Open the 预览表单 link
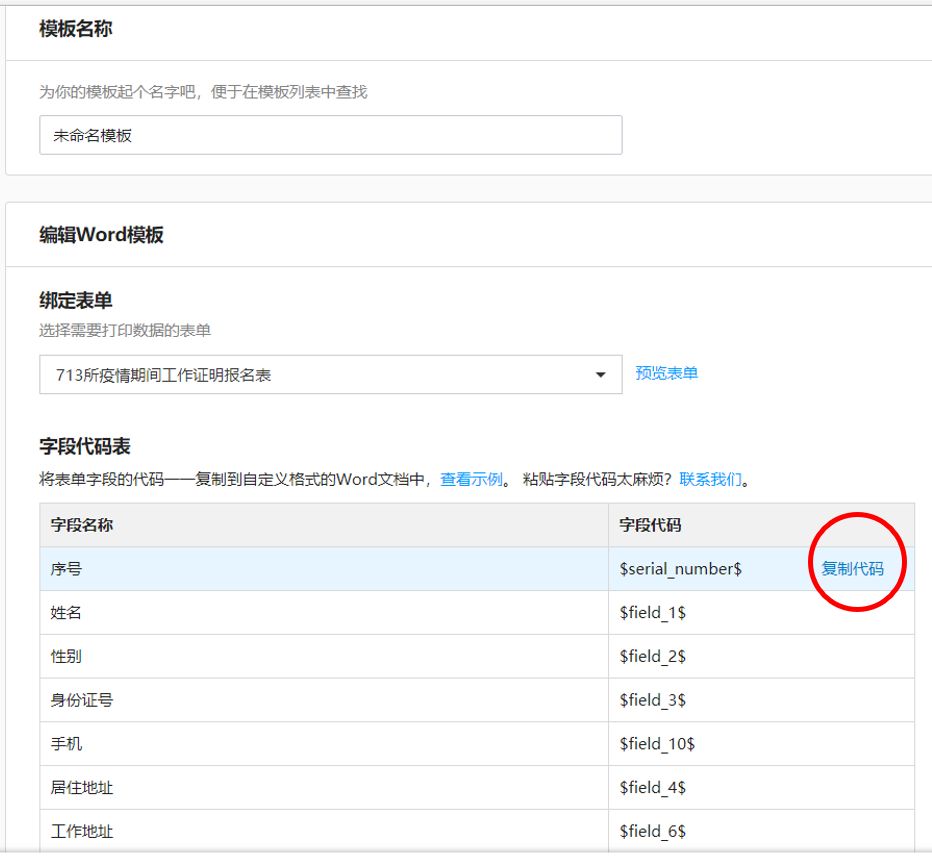The image size is (932, 860). coord(667,372)
